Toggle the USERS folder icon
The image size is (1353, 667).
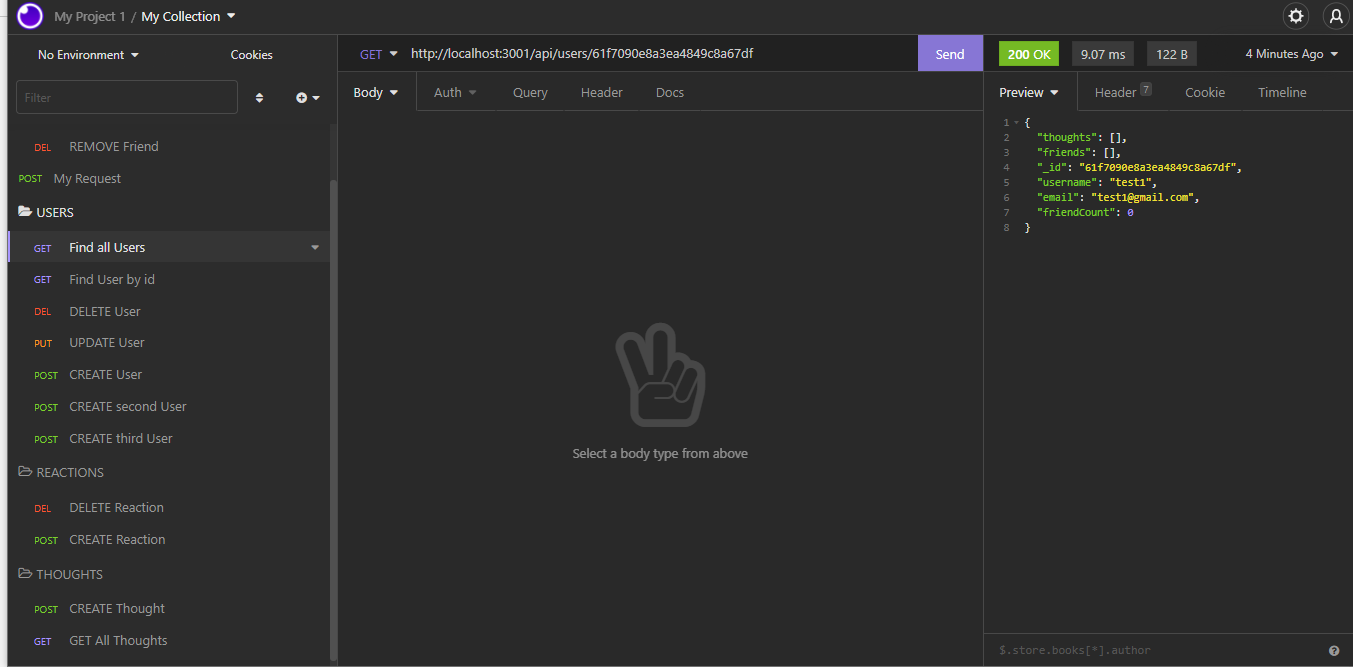click(25, 212)
